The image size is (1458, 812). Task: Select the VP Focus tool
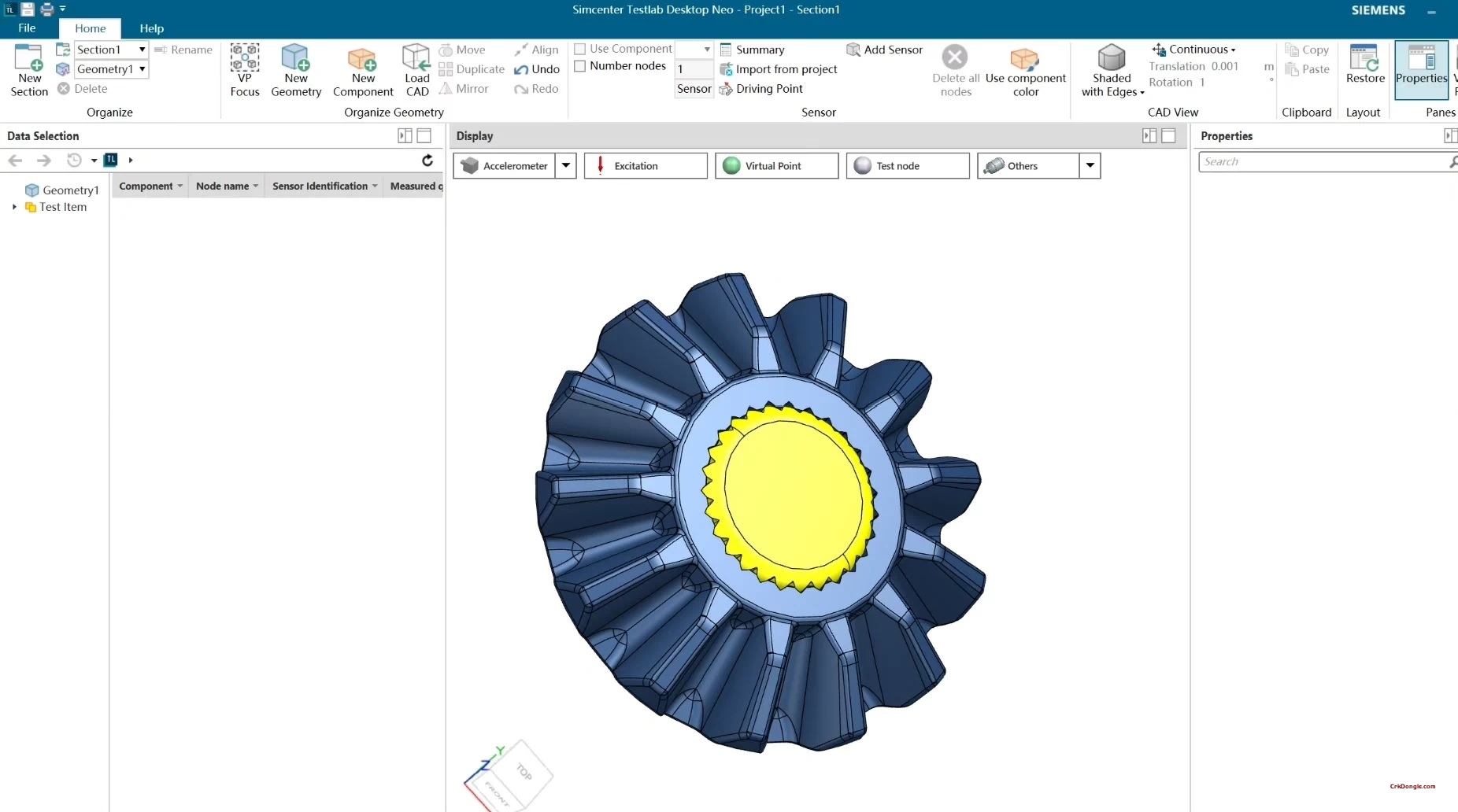tap(244, 71)
